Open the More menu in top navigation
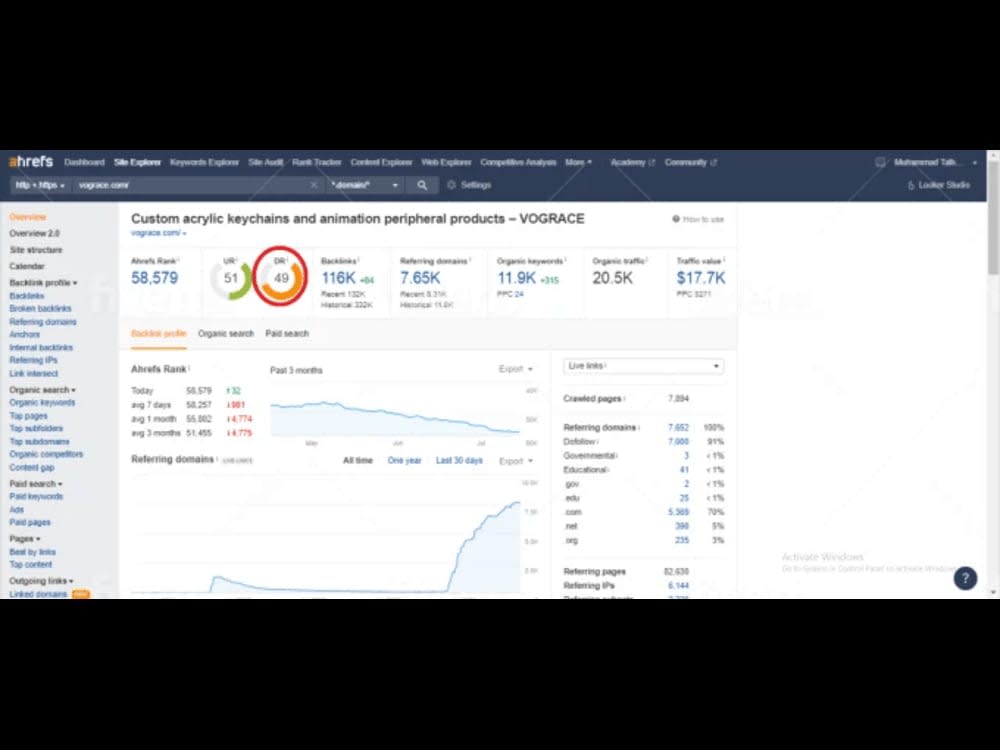The width and height of the screenshot is (1000, 750). pyautogui.click(x=578, y=162)
